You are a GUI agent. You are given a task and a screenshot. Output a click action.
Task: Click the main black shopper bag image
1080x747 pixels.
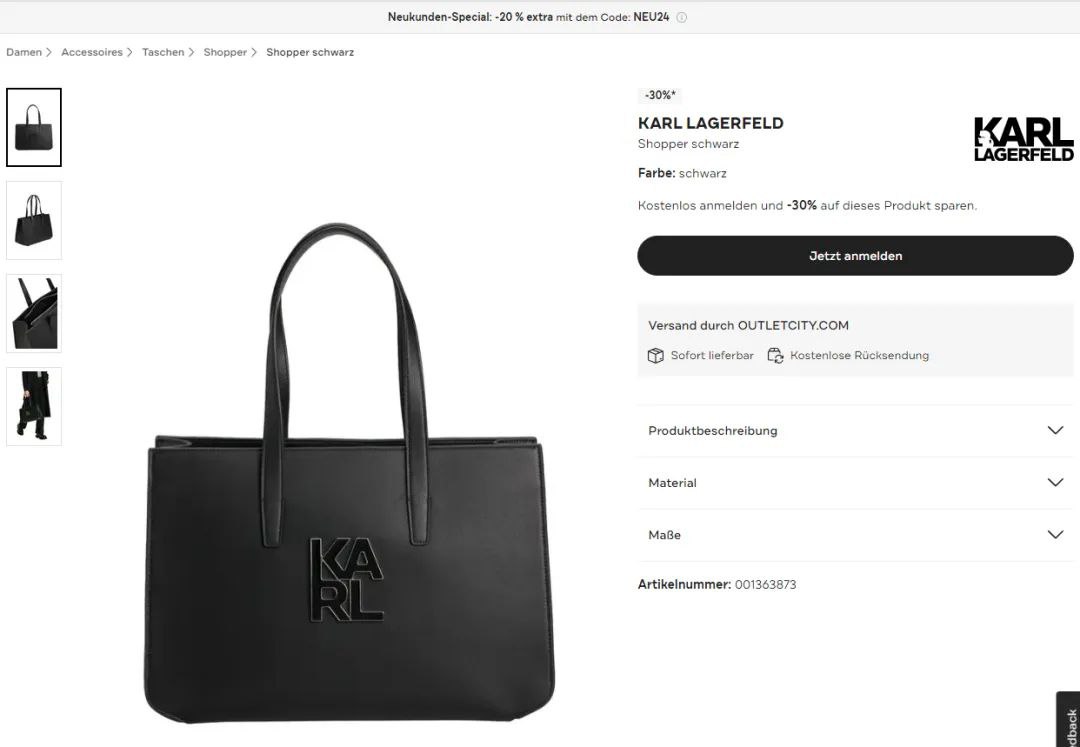pos(349,474)
